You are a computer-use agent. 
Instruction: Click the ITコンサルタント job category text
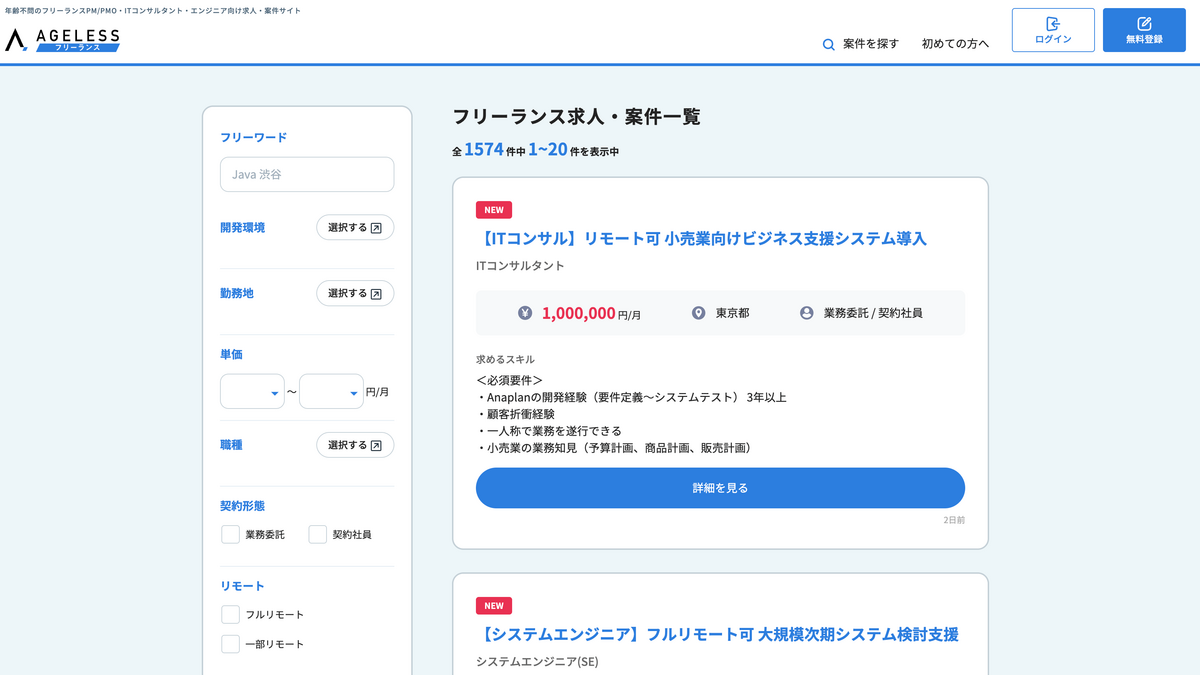[520, 266]
